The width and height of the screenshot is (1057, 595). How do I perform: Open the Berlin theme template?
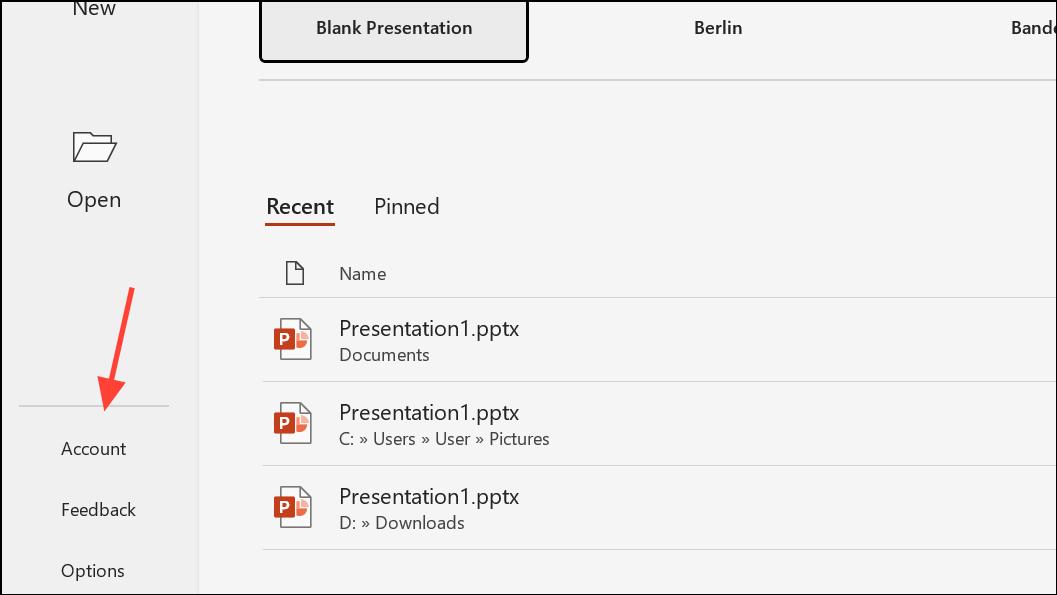coord(718,28)
